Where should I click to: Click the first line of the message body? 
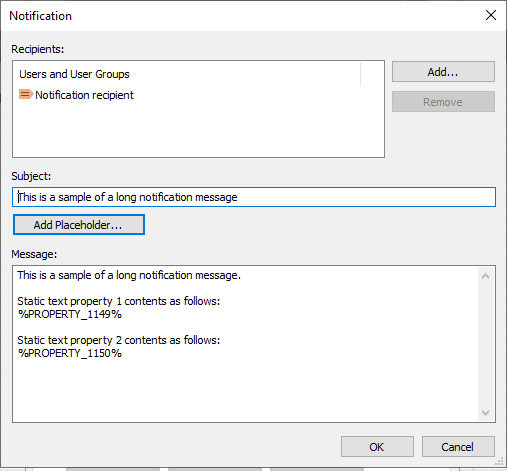click(x=129, y=275)
